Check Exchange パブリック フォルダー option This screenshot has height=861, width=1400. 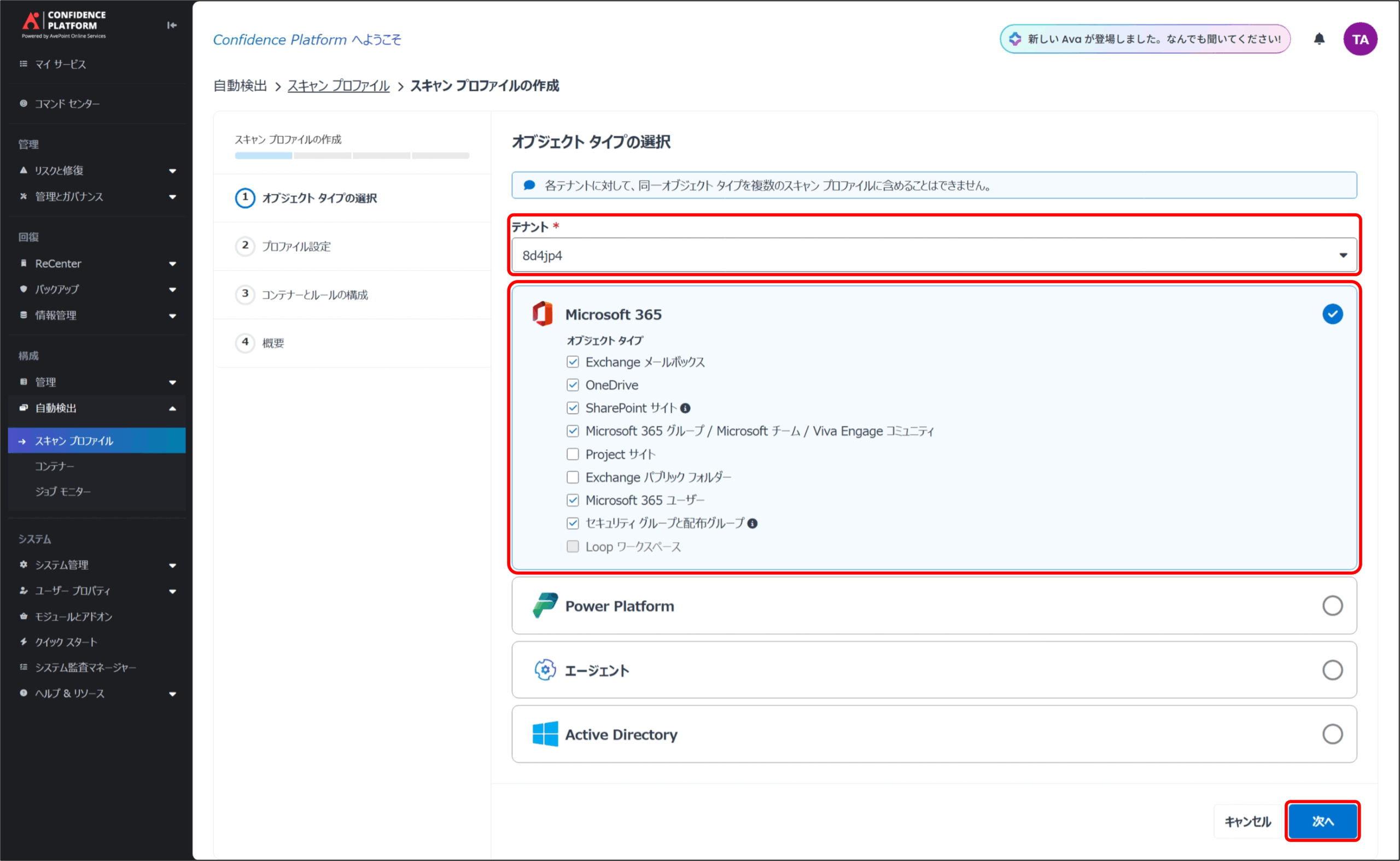click(573, 477)
